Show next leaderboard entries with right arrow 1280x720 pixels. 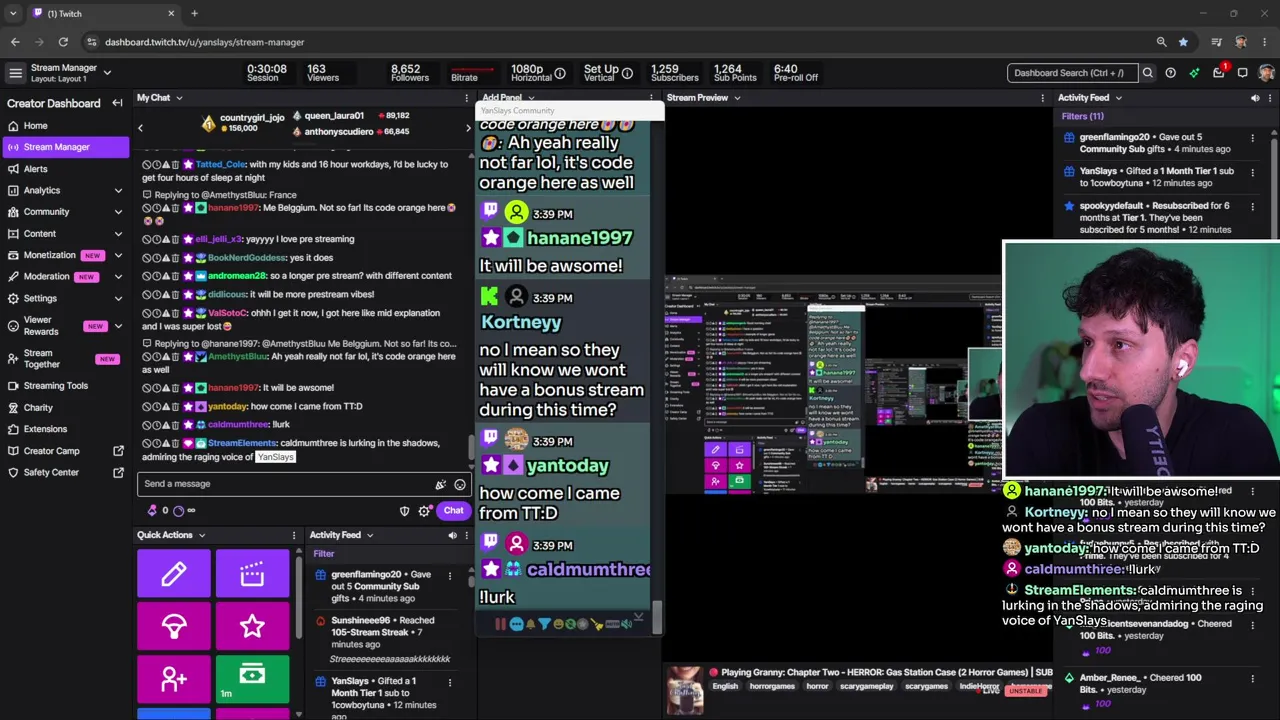coord(468,128)
